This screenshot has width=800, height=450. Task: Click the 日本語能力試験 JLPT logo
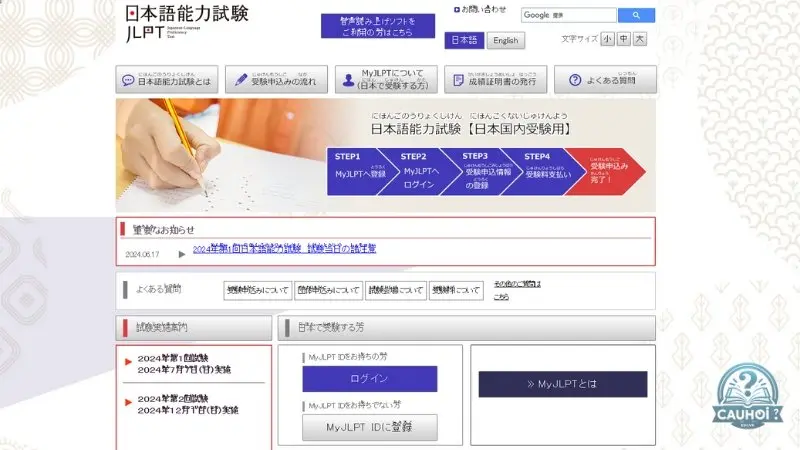[187, 22]
